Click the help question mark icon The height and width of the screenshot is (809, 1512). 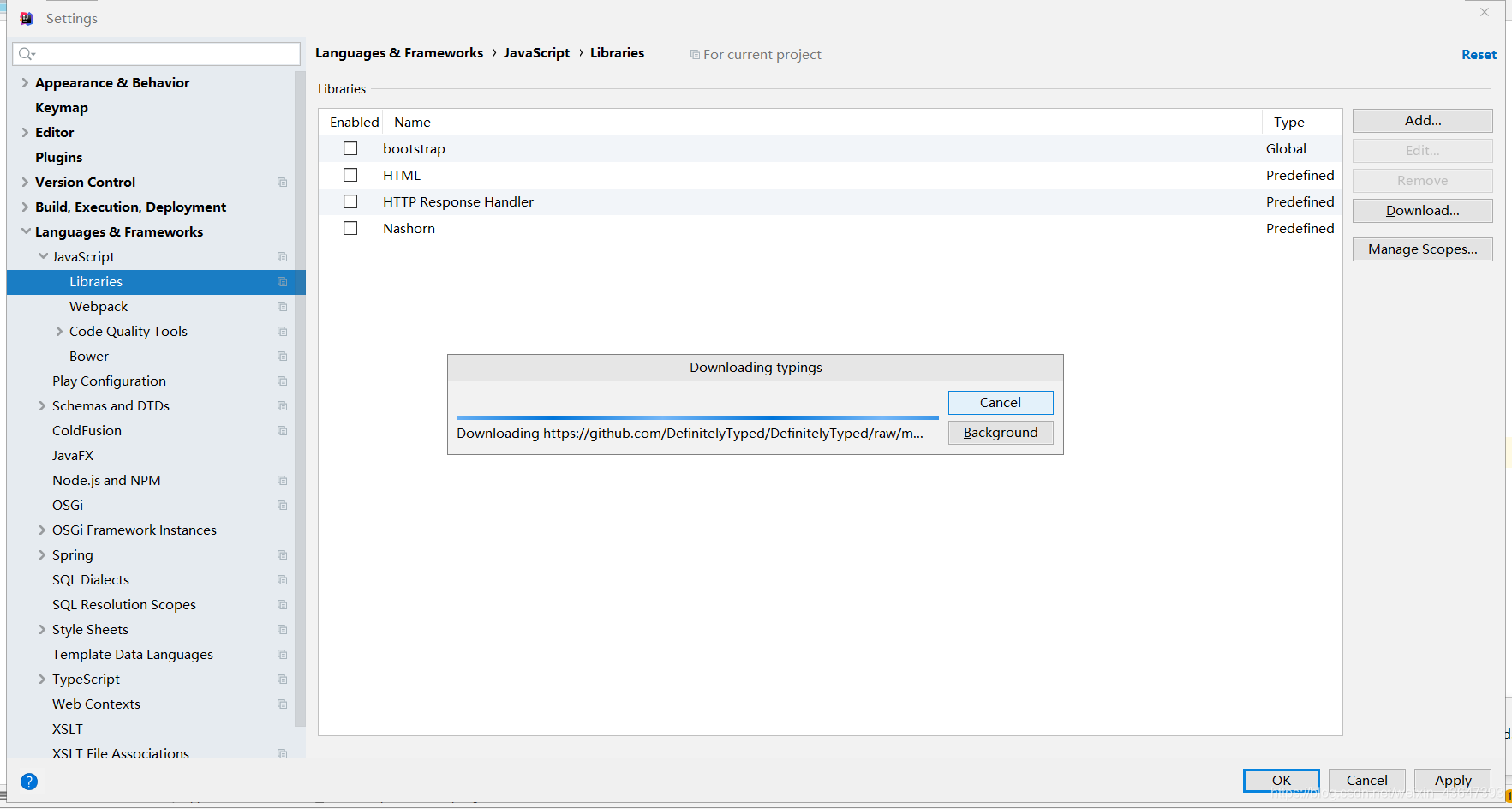click(29, 782)
